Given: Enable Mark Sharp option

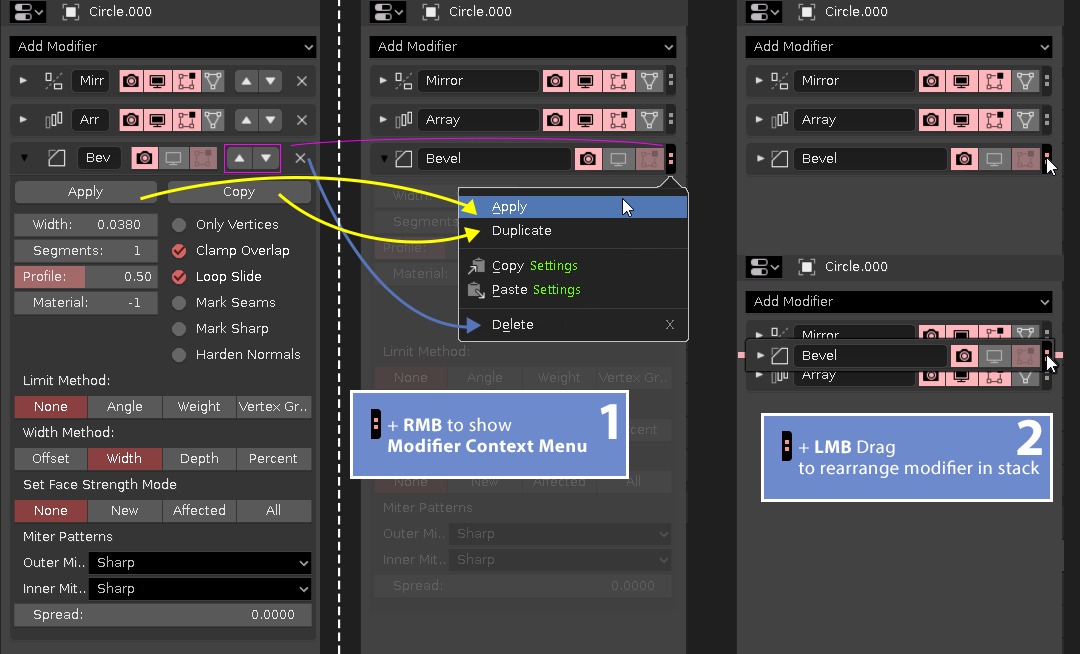Looking at the screenshot, I should click(x=179, y=329).
